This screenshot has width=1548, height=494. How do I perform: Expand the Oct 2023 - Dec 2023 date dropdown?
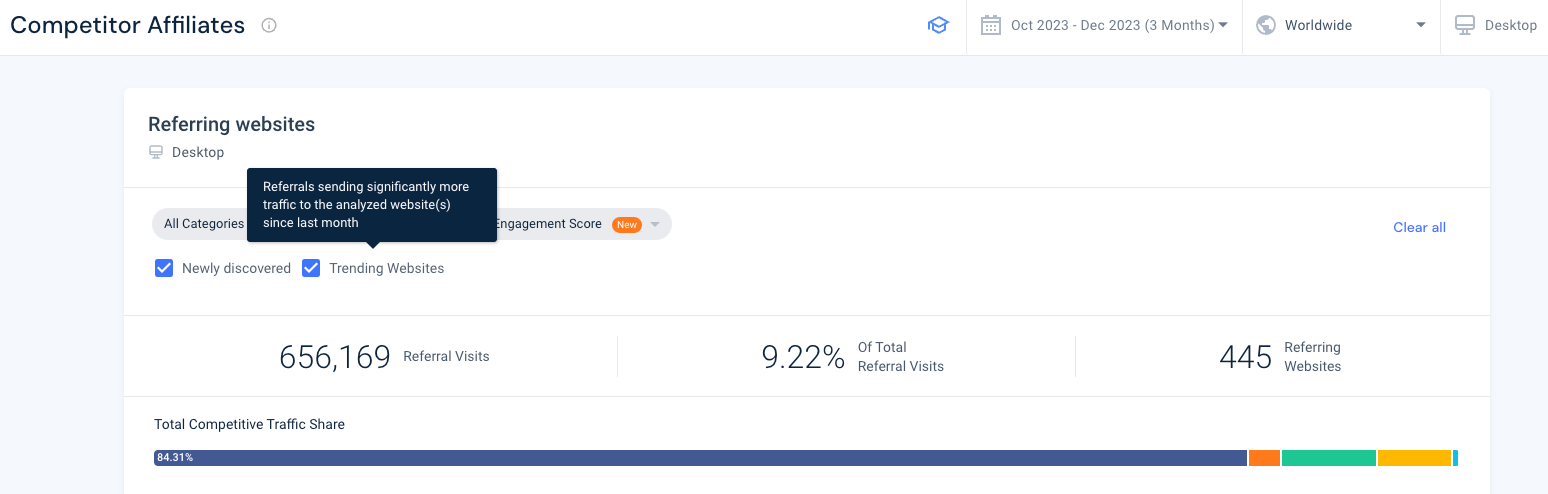[x=1222, y=26]
